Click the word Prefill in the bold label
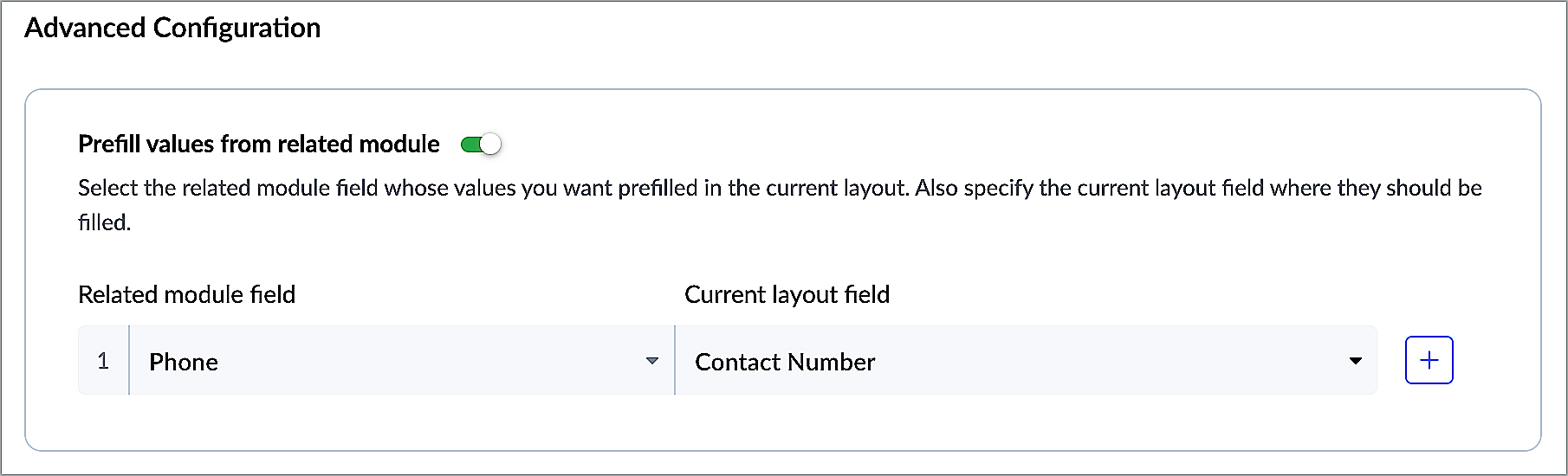The height and width of the screenshot is (476, 1568). point(109,144)
